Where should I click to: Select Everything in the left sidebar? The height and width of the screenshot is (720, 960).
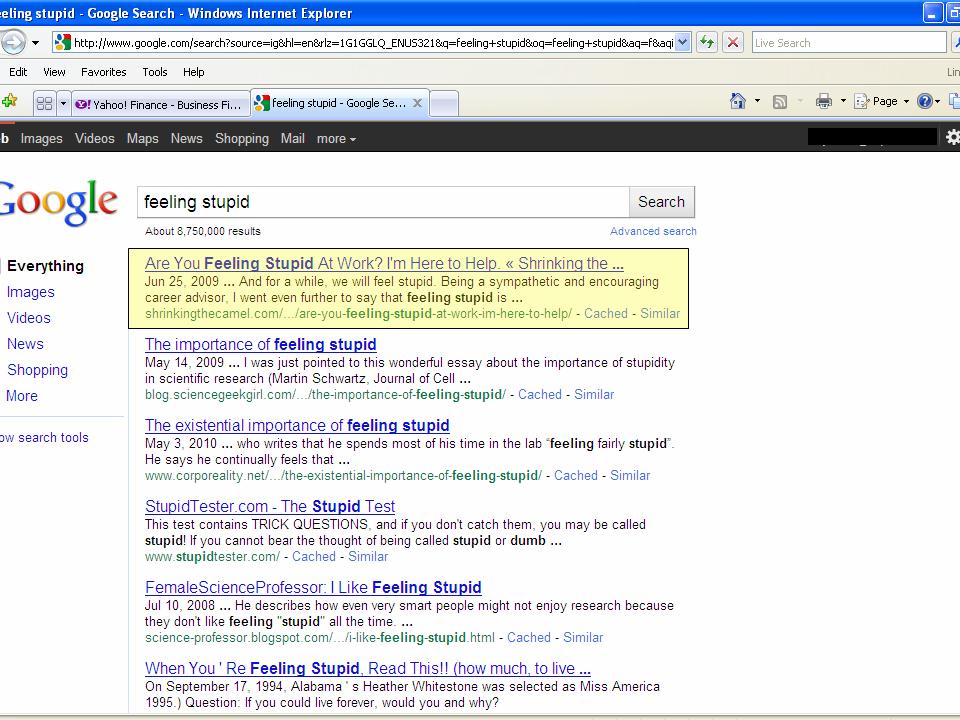[x=45, y=266]
